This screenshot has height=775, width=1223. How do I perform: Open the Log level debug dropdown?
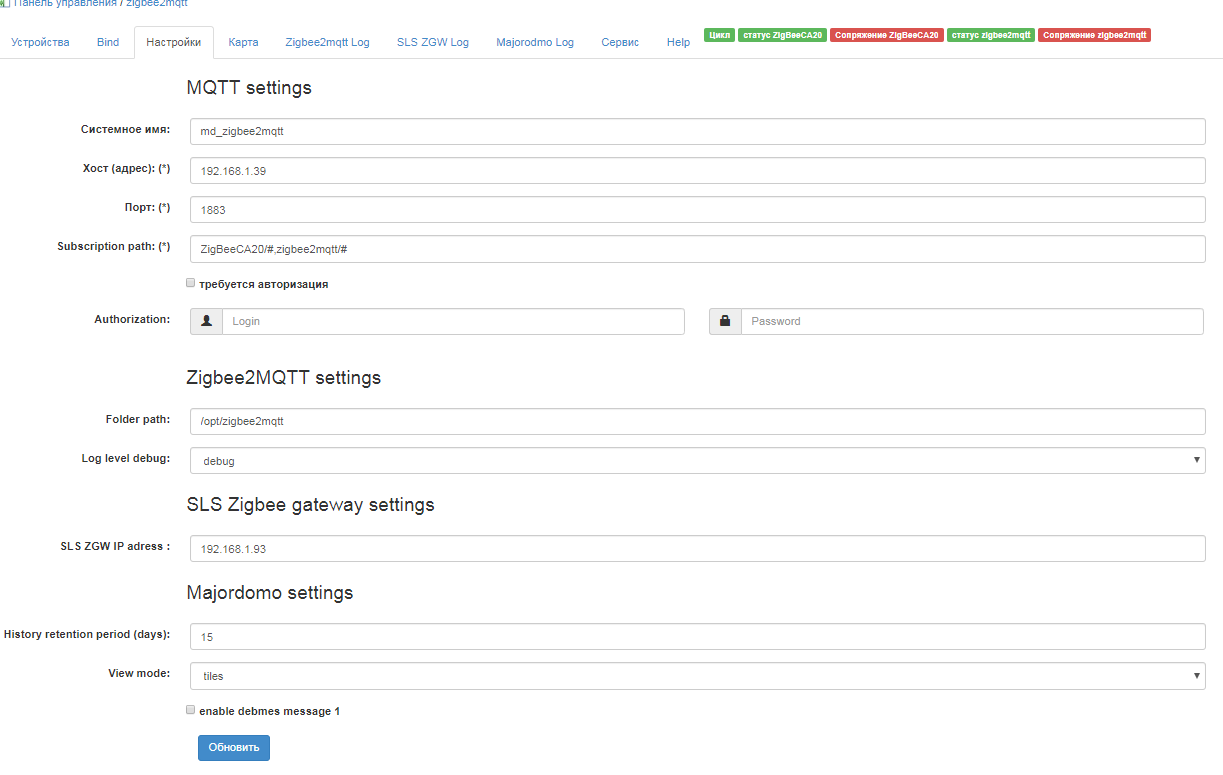[x=698, y=461]
